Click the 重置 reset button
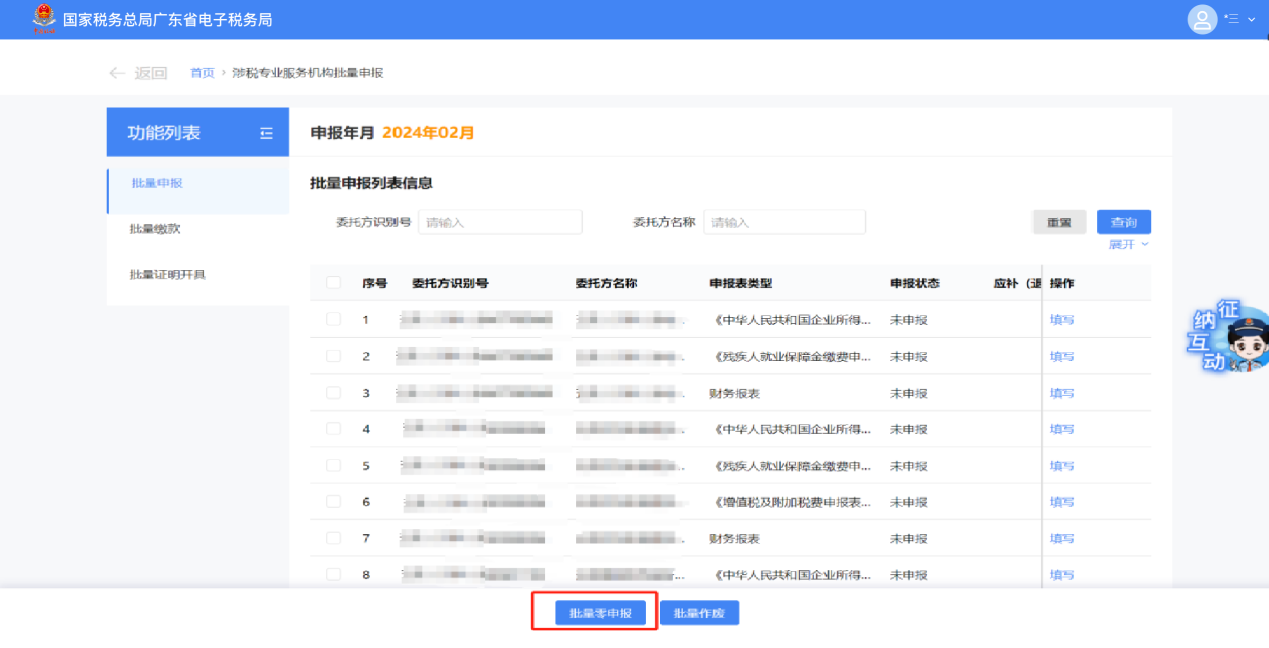Screen dimensions: 1269x648 [1059, 222]
